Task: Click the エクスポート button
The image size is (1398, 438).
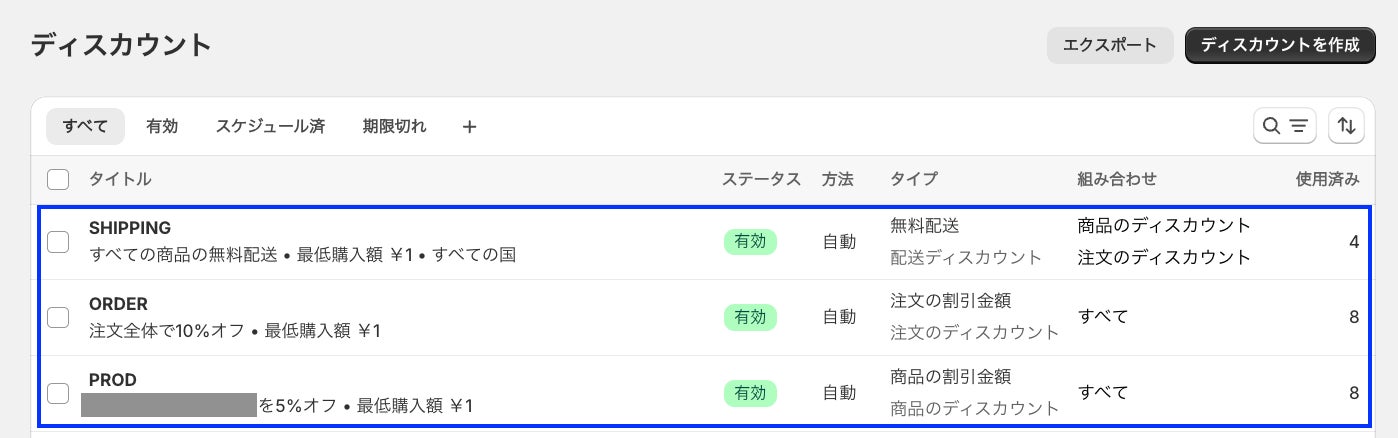Action: pos(1109,45)
